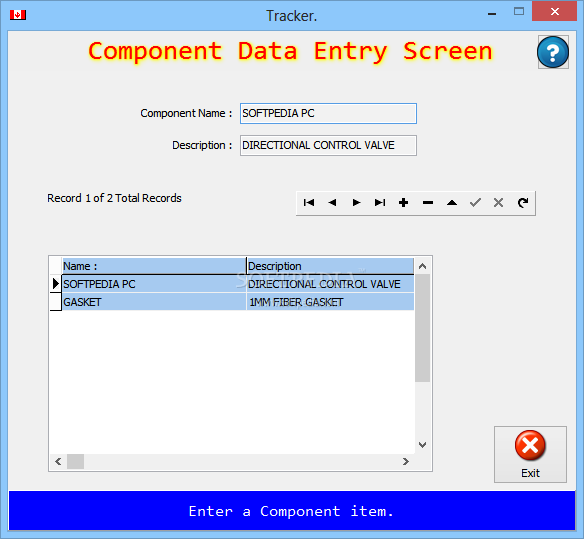Image resolution: width=584 pixels, height=539 pixels.
Task: Delete record minus icon
Action: [428, 203]
